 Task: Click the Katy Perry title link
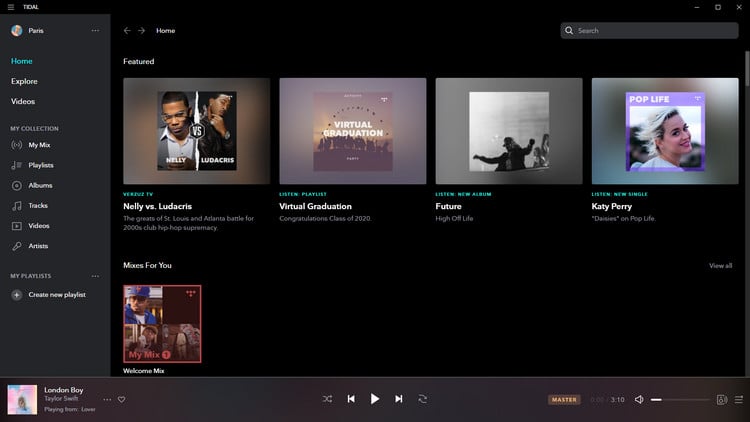coord(611,206)
